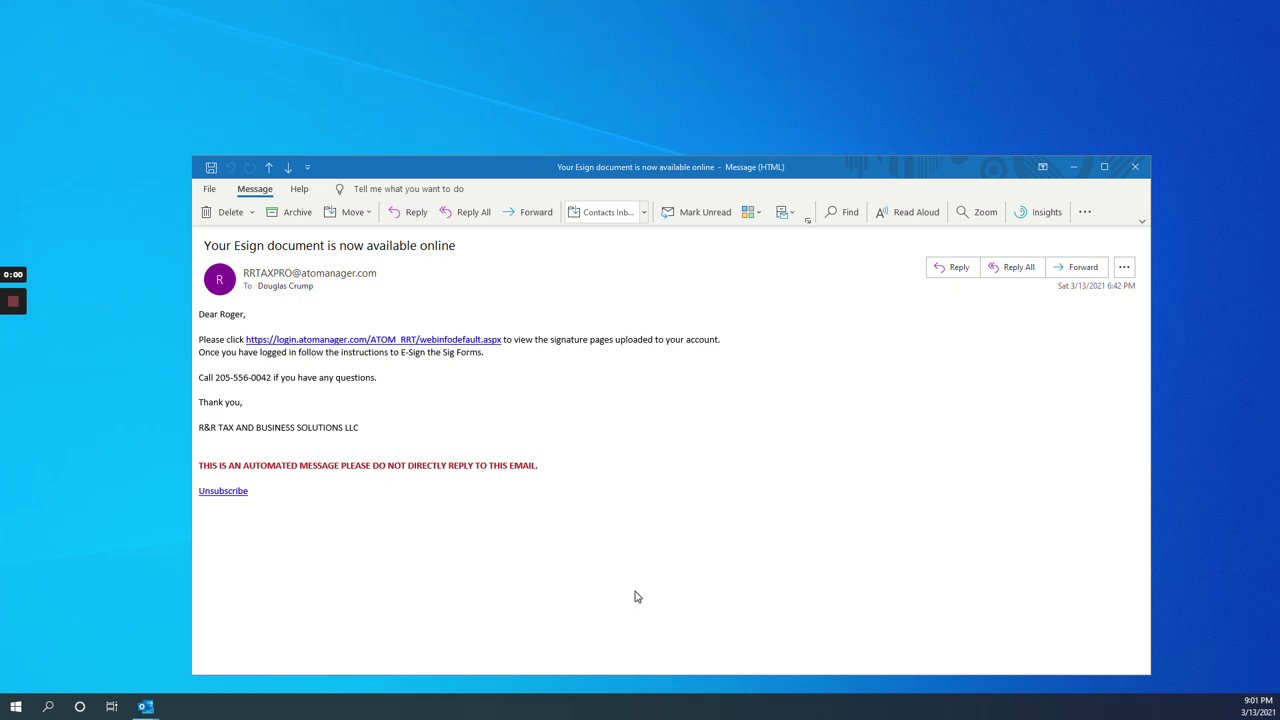Click sender RRTAXPRO@atomanager.com
Screen dimensions: 1280x720
[310, 273]
